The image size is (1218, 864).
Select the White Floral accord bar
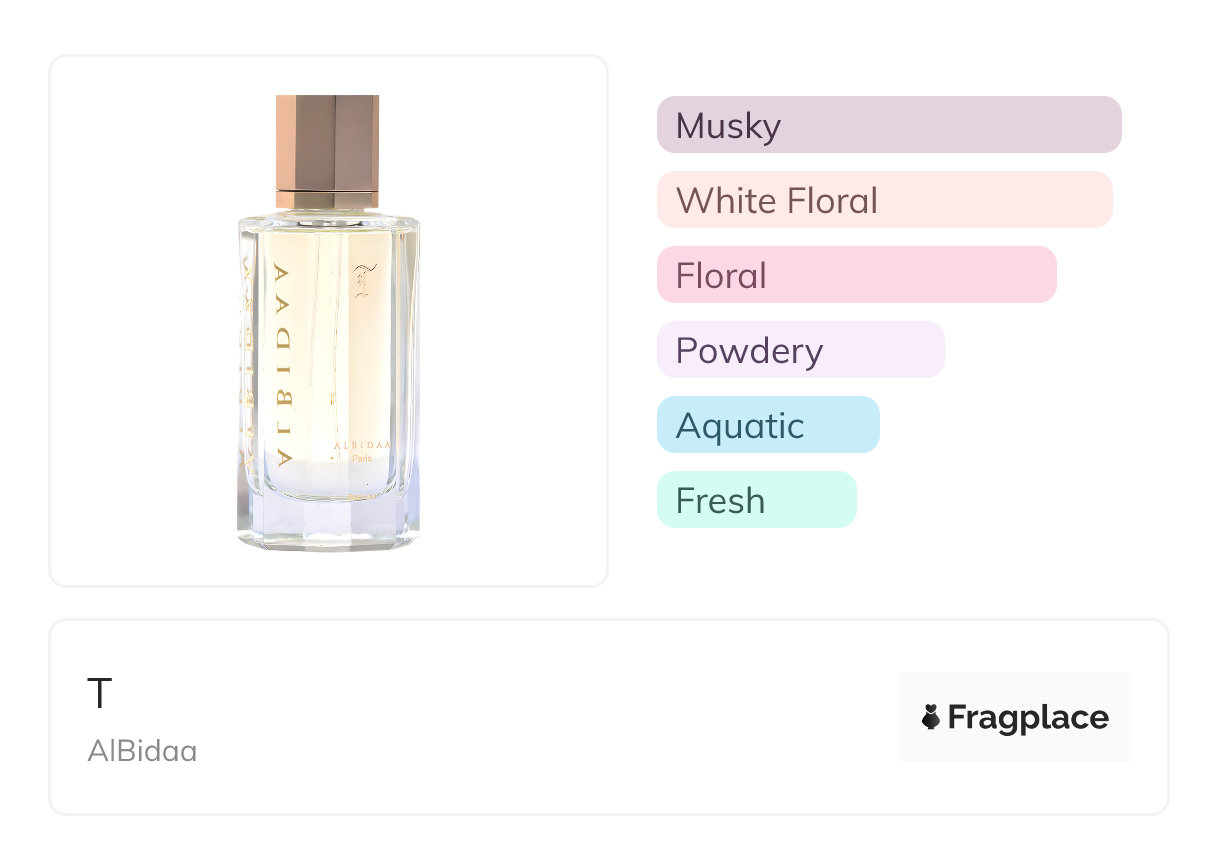coord(884,200)
